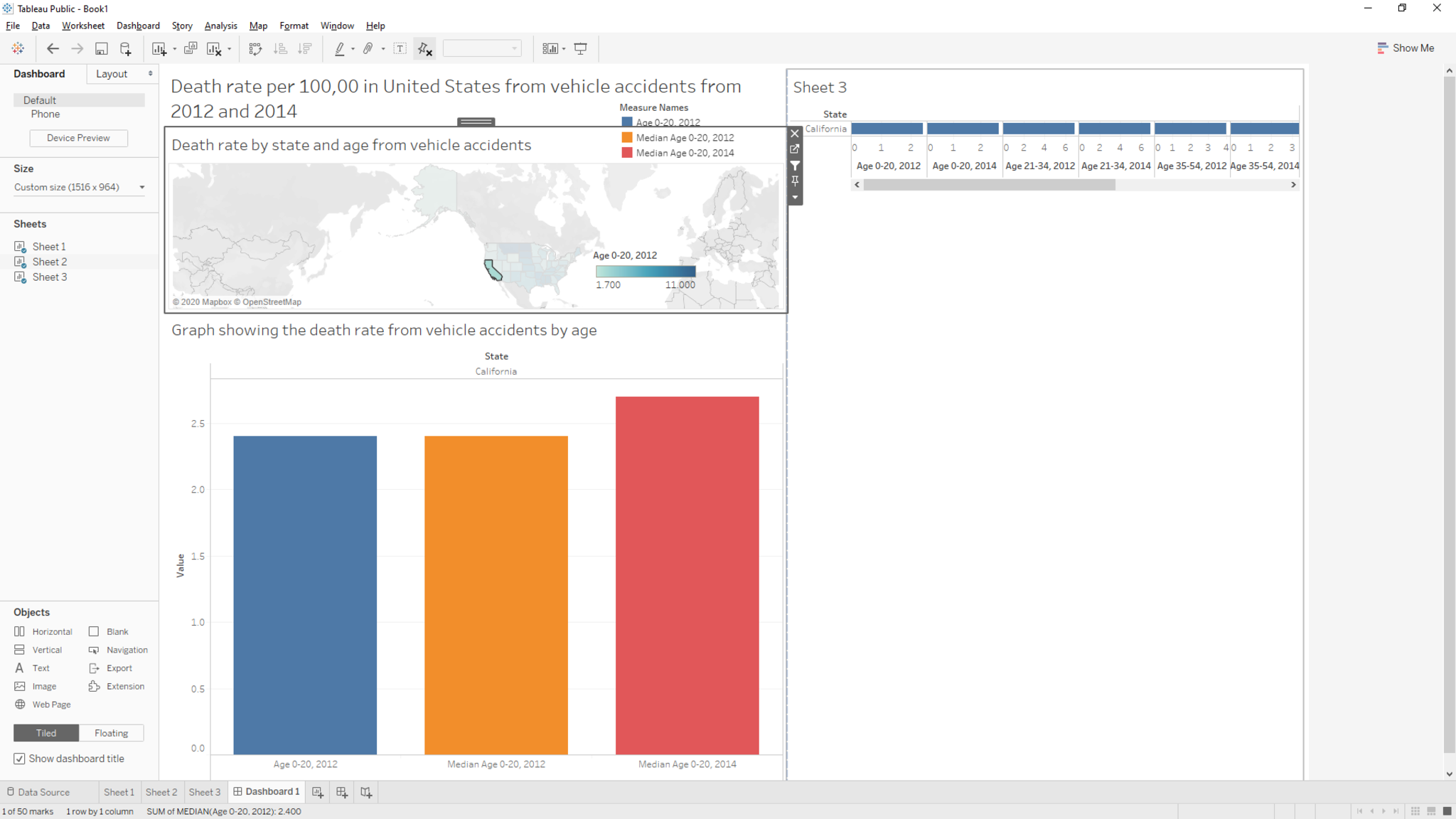This screenshot has height=819, width=1456.
Task: Click Use as Filter funnel icon
Action: (x=795, y=165)
